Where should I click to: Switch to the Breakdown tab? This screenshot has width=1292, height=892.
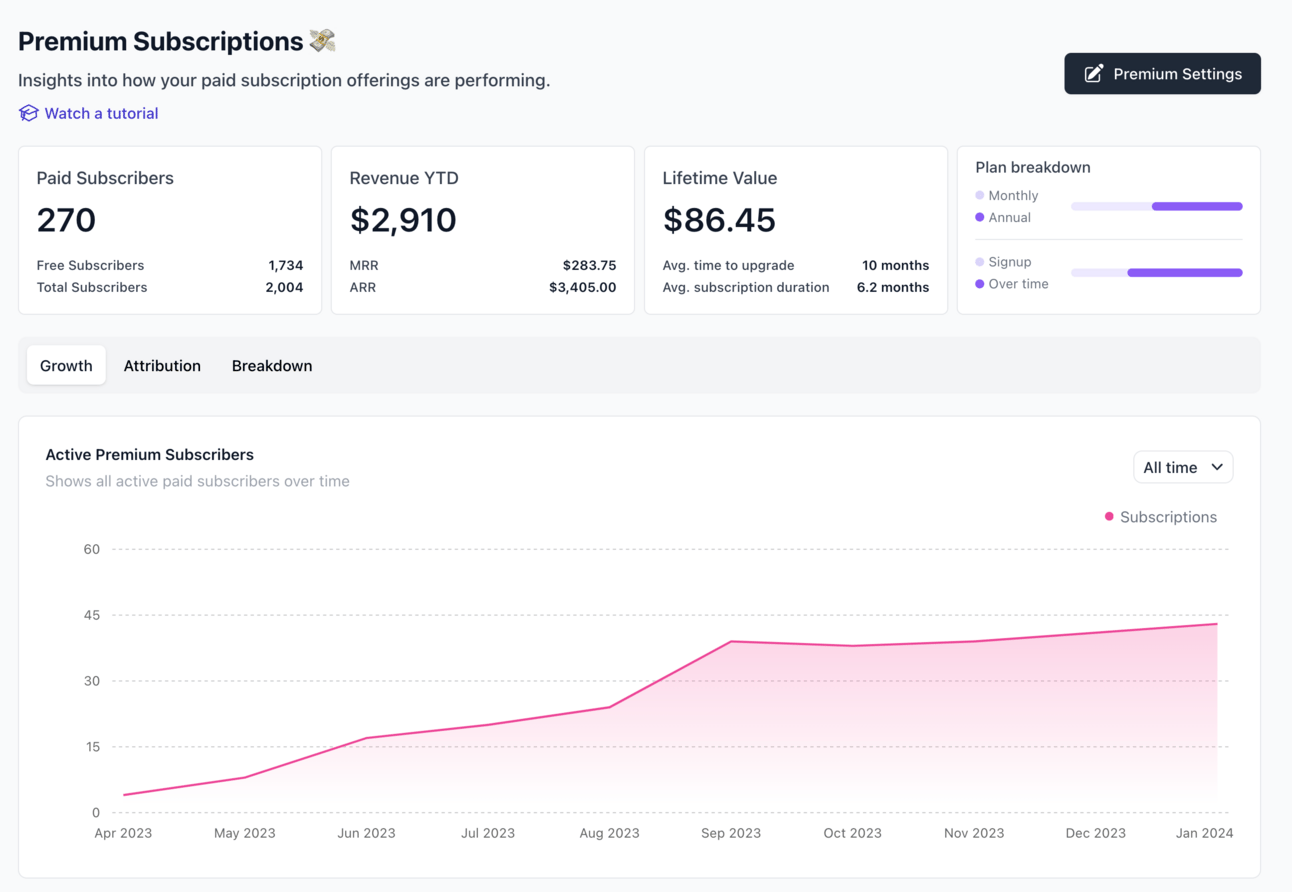click(x=272, y=366)
